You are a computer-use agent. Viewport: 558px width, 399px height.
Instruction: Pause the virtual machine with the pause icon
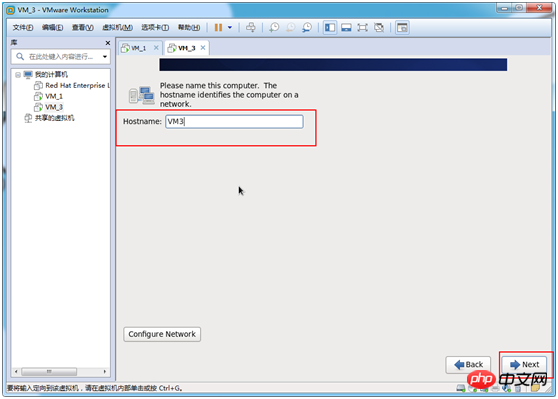[x=218, y=27]
